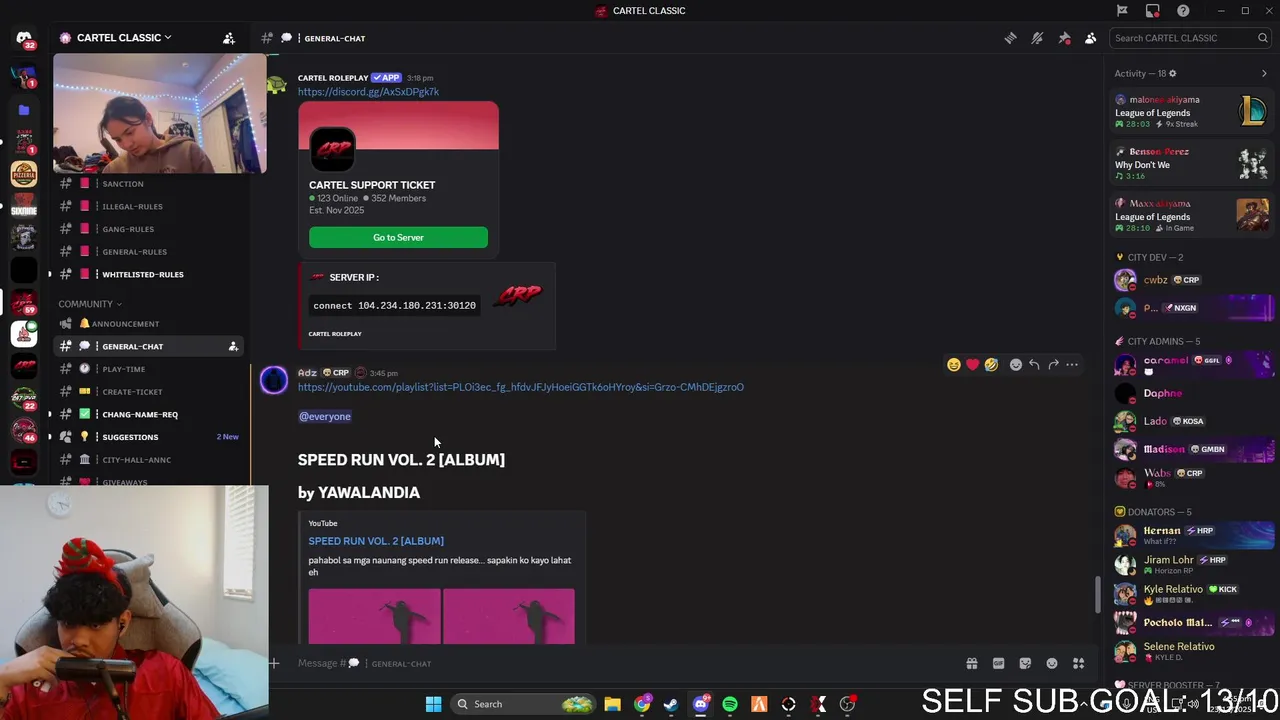Open the suggestions channel
Screen dimensions: 1280x720
130,437
